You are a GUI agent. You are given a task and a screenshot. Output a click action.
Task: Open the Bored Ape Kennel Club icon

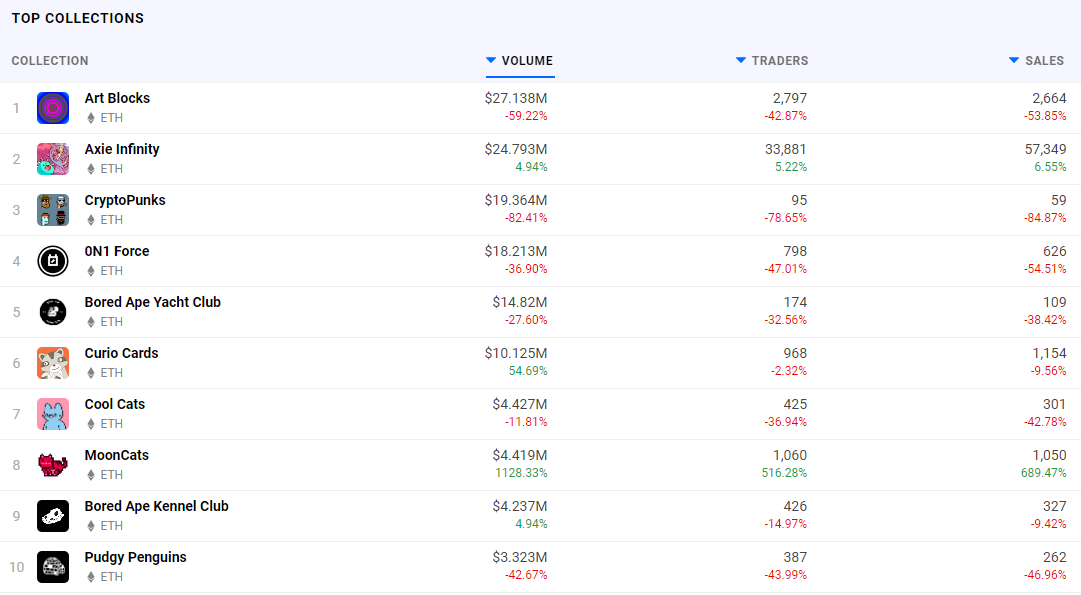coord(53,516)
